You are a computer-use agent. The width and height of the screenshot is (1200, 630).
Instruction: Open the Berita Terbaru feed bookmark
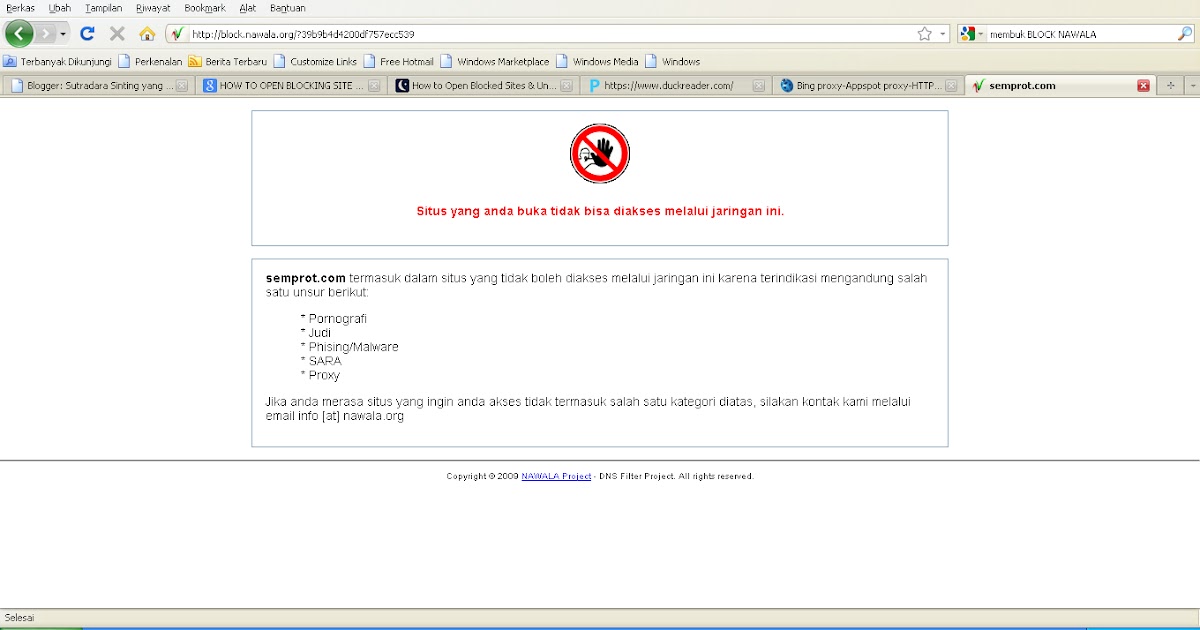[x=228, y=61]
